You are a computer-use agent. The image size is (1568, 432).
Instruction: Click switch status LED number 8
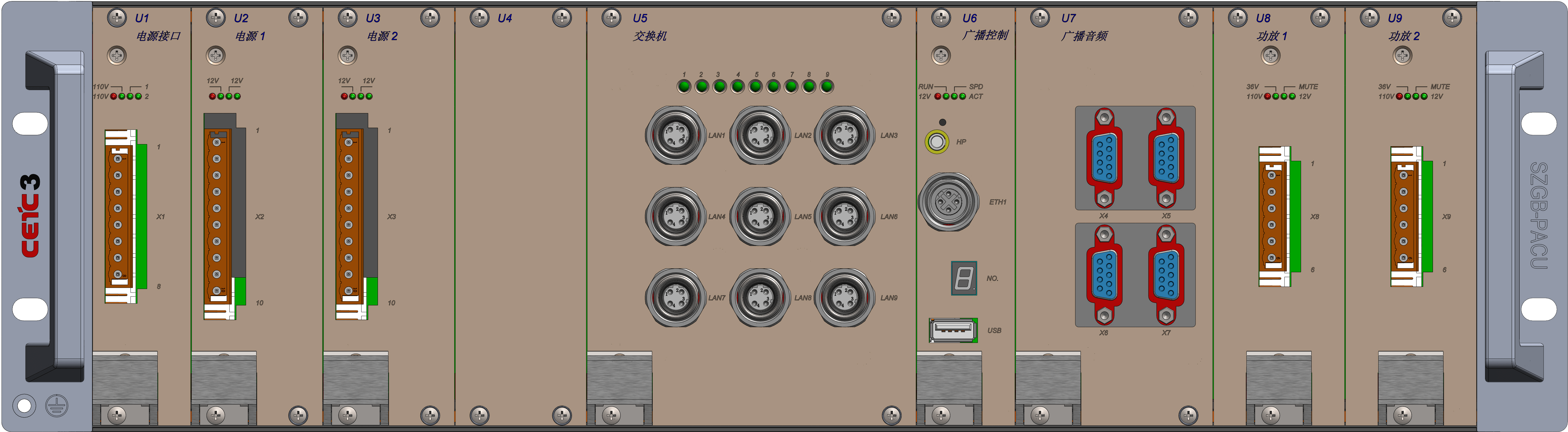(809, 87)
